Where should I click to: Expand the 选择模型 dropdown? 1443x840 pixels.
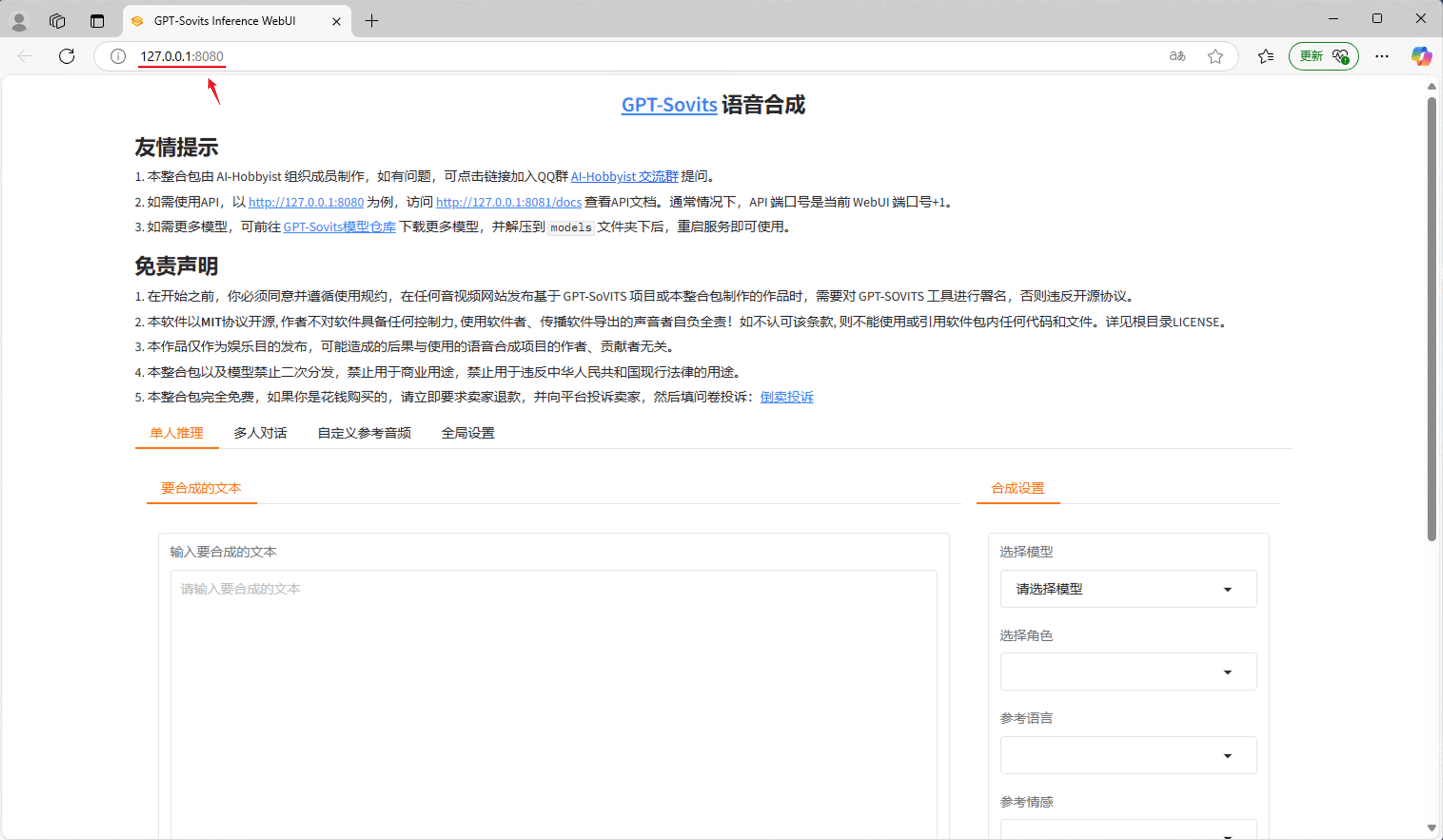(x=1128, y=589)
